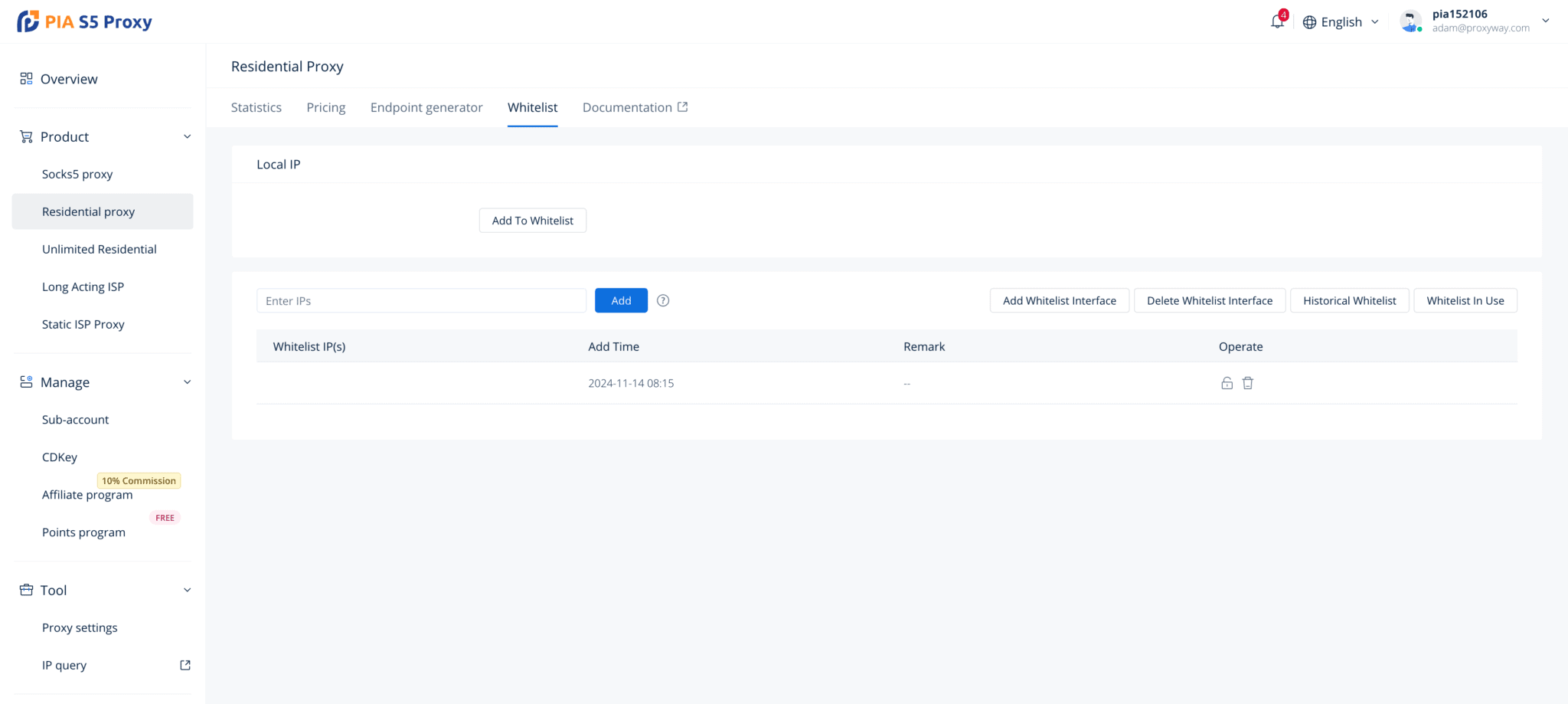Click the PIA S5 Proxy logo
This screenshot has width=1568, height=704.
click(x=84, y=21)
